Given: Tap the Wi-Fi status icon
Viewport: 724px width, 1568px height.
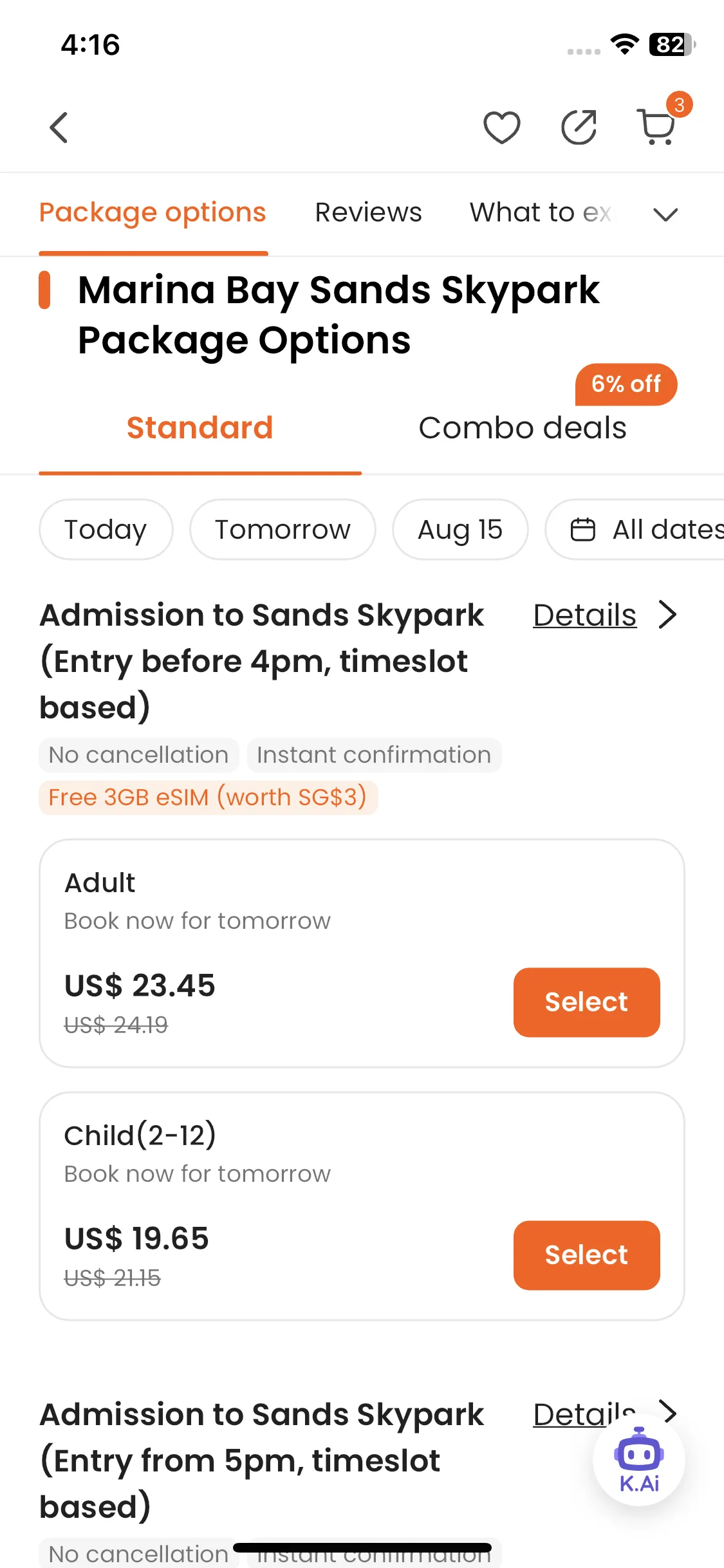Looking at the screenshot, I should click(624, 44).
